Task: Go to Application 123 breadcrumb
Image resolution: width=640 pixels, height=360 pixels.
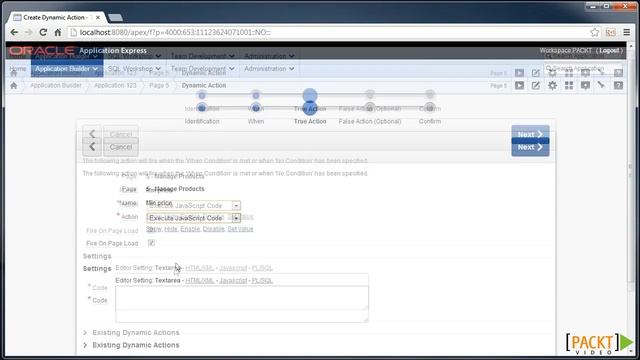Action: click(115, 85)
